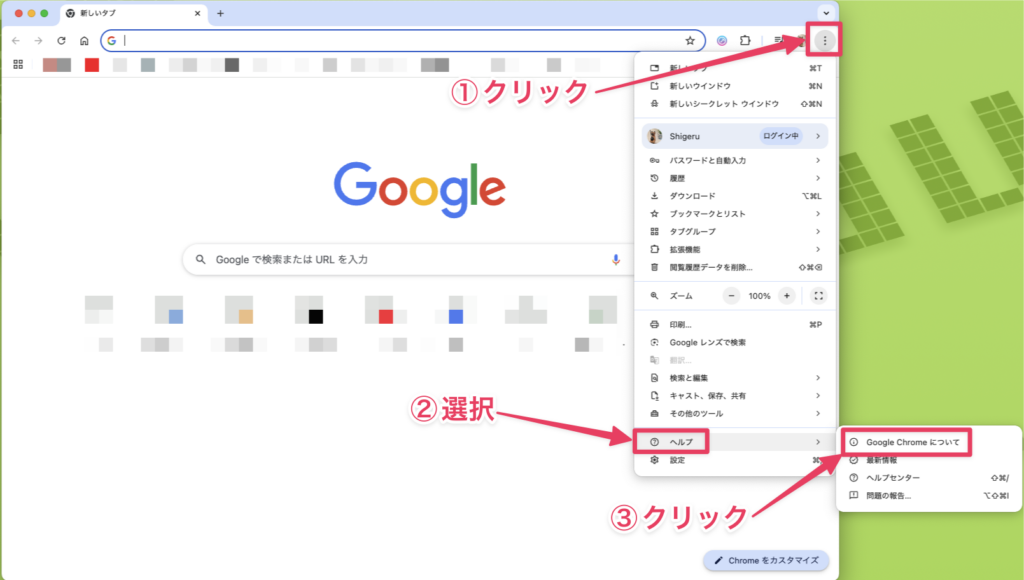This screenshot has width=1024, height=580.
Task: Expand the 拡張機能 submenu
Action: (x=735, y=249)
